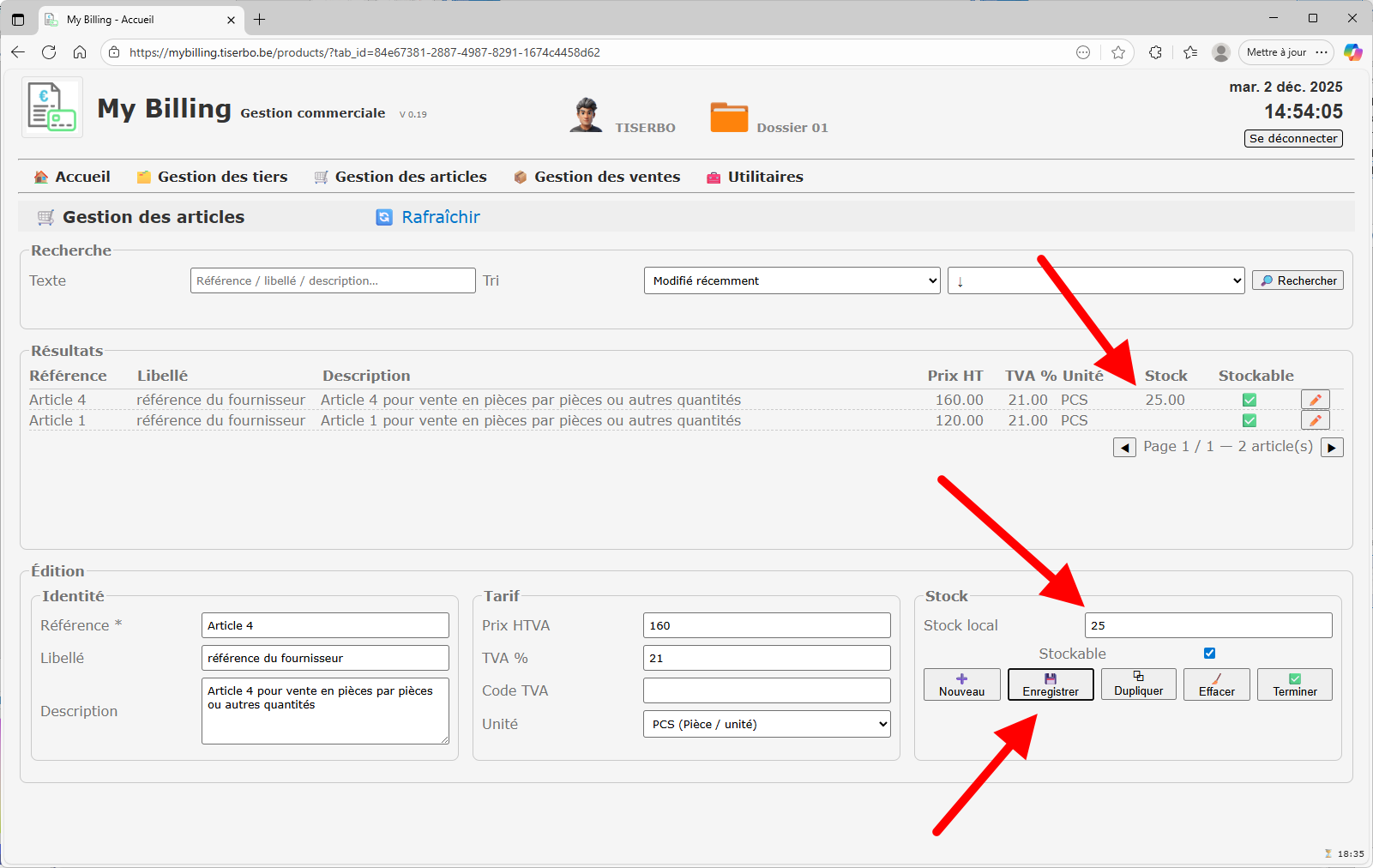Go to previous results page arrow
The width and height of the screenshot is (1373, 868).
1124,447
